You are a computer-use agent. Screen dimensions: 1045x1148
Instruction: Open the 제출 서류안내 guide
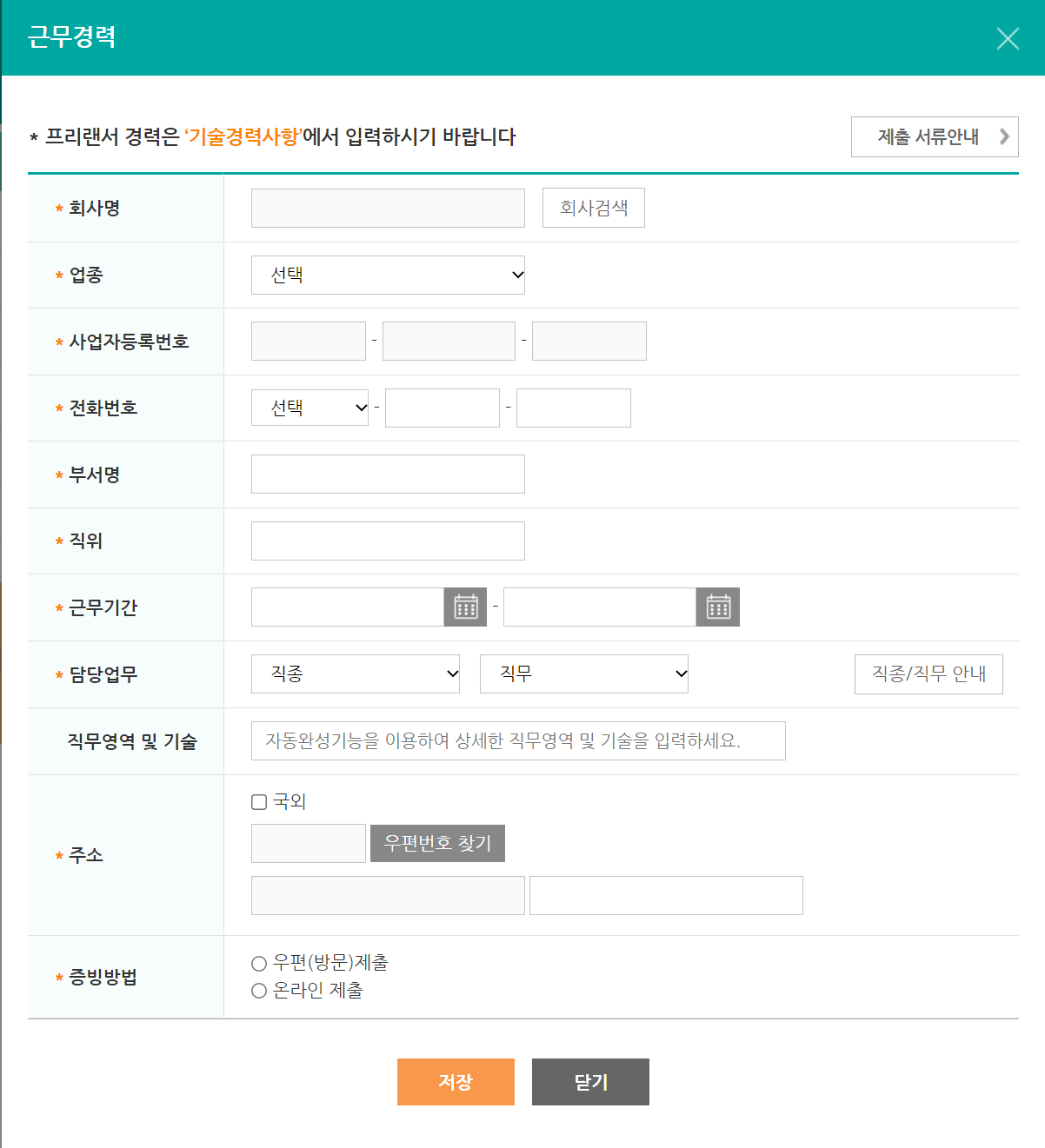pos(935,136)
